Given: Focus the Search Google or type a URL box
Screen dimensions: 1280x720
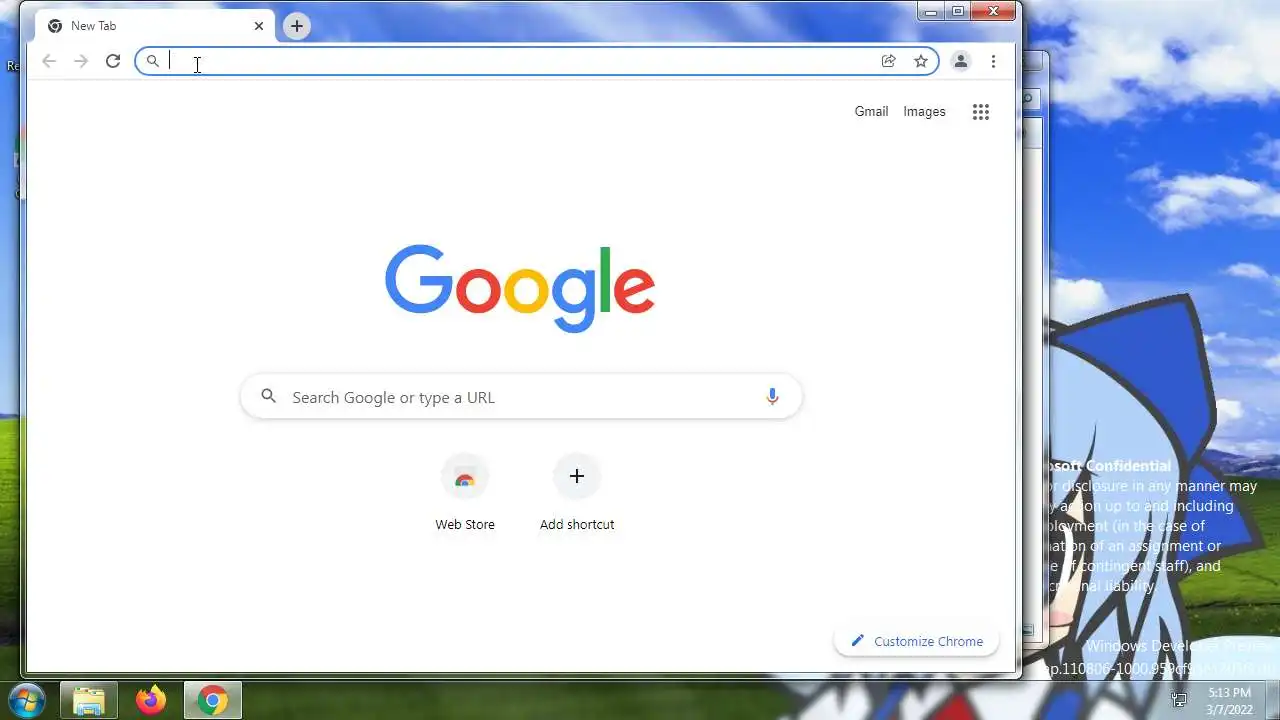Looking at the screenshot, I should [521, 397].
